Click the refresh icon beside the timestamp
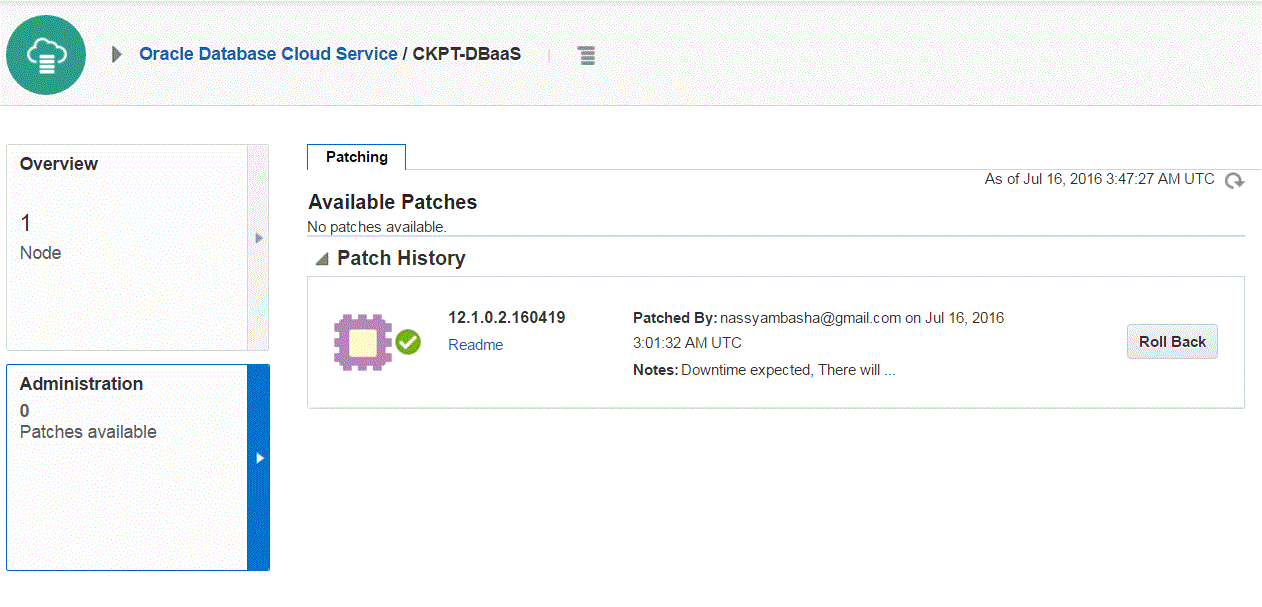Image resolution: width=1262 pixels, height=607 pixels. tap(1235, 181)
